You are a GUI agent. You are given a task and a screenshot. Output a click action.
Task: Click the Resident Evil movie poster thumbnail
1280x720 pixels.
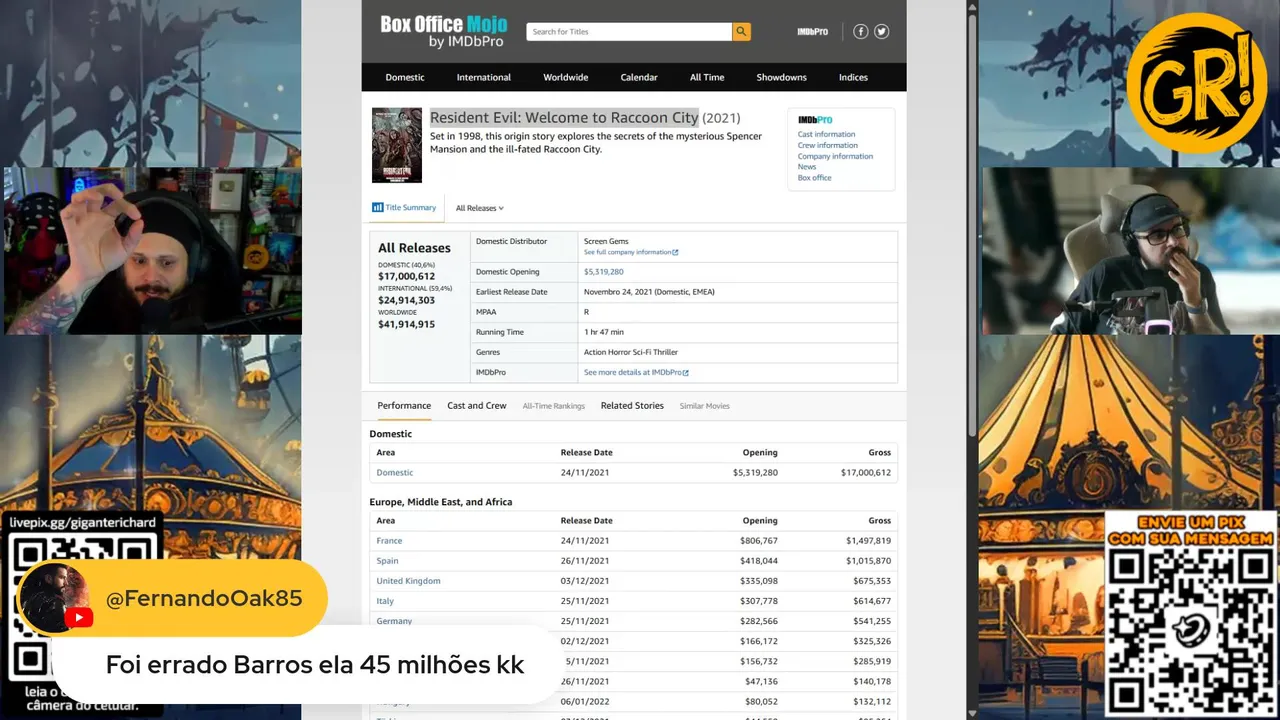pyautogui.click(x=397, y=145)
